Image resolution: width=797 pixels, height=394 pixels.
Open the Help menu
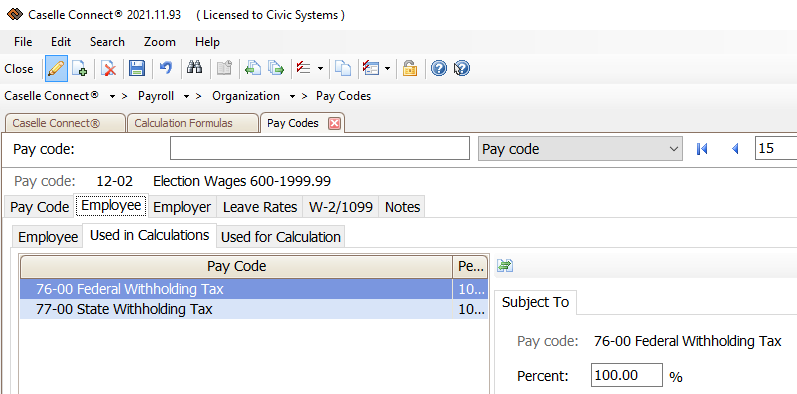pos(207,42)
